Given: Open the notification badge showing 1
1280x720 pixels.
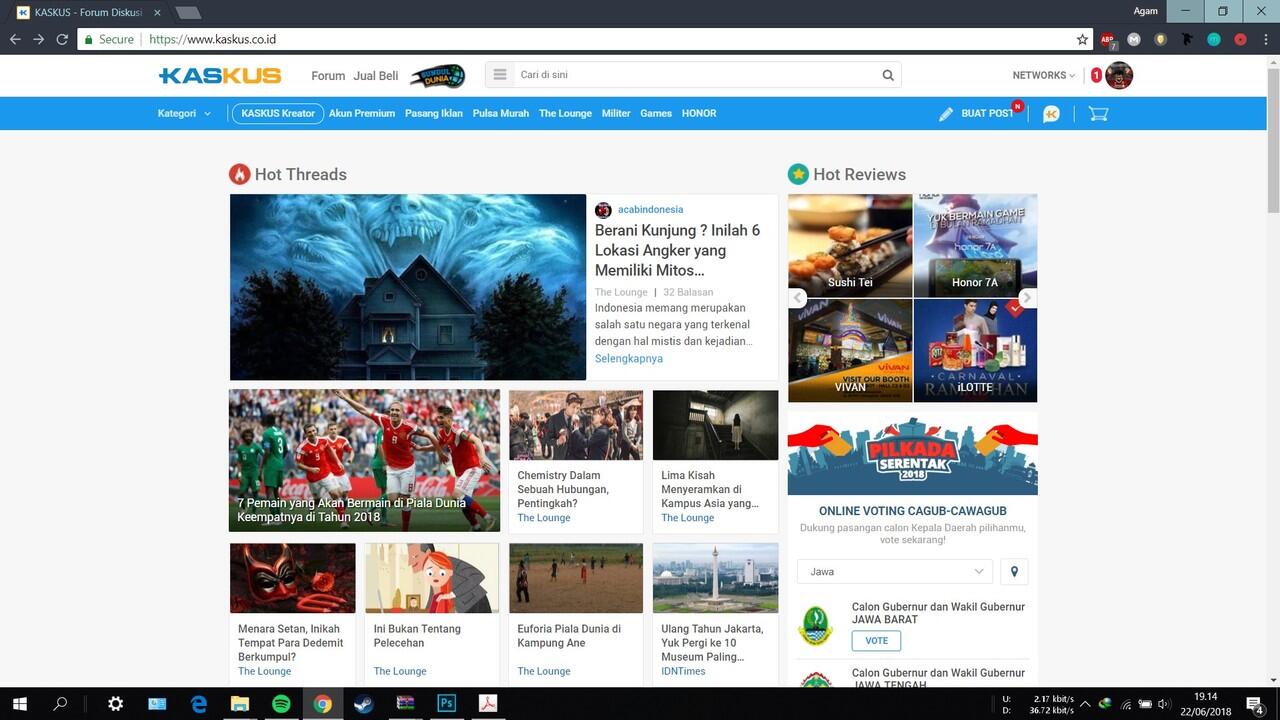Looking at the screenshot, I should (1096, 75).
